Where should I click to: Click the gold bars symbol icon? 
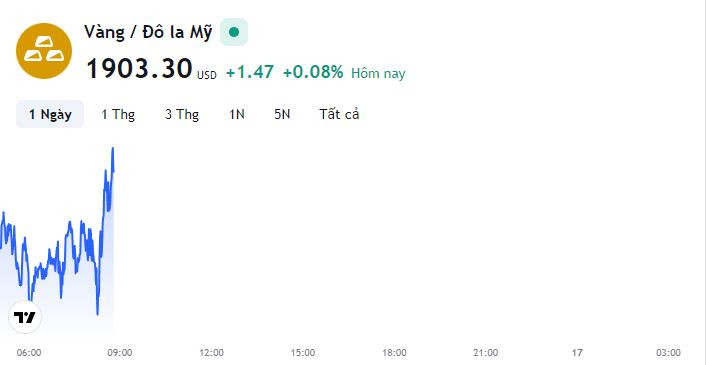44,51
